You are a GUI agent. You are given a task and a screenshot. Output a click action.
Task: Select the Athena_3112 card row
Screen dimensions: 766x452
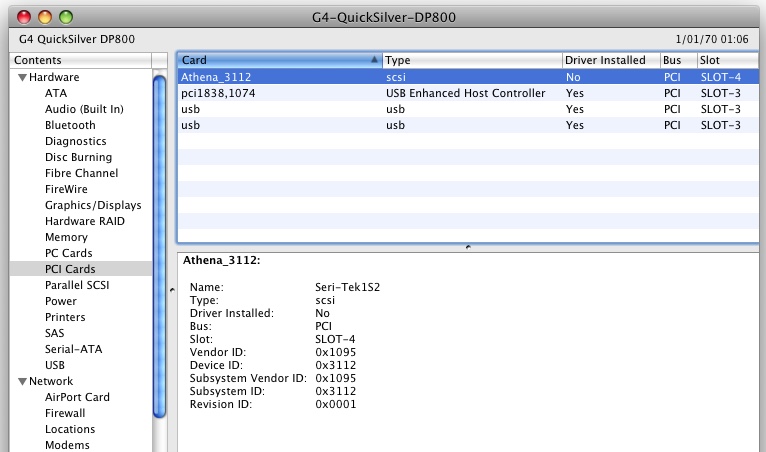point(468,77)
